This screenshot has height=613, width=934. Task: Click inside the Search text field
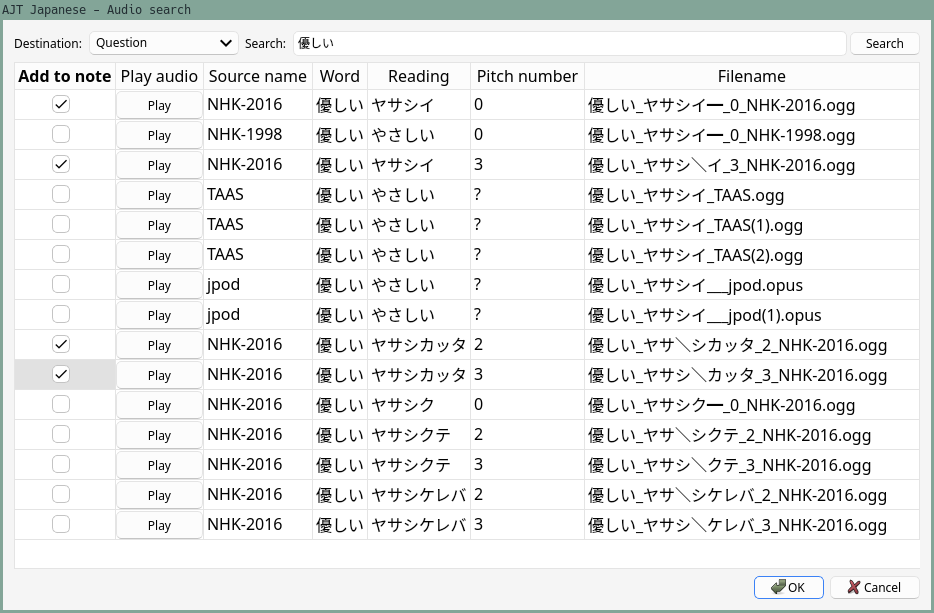(x=570, y=43)
